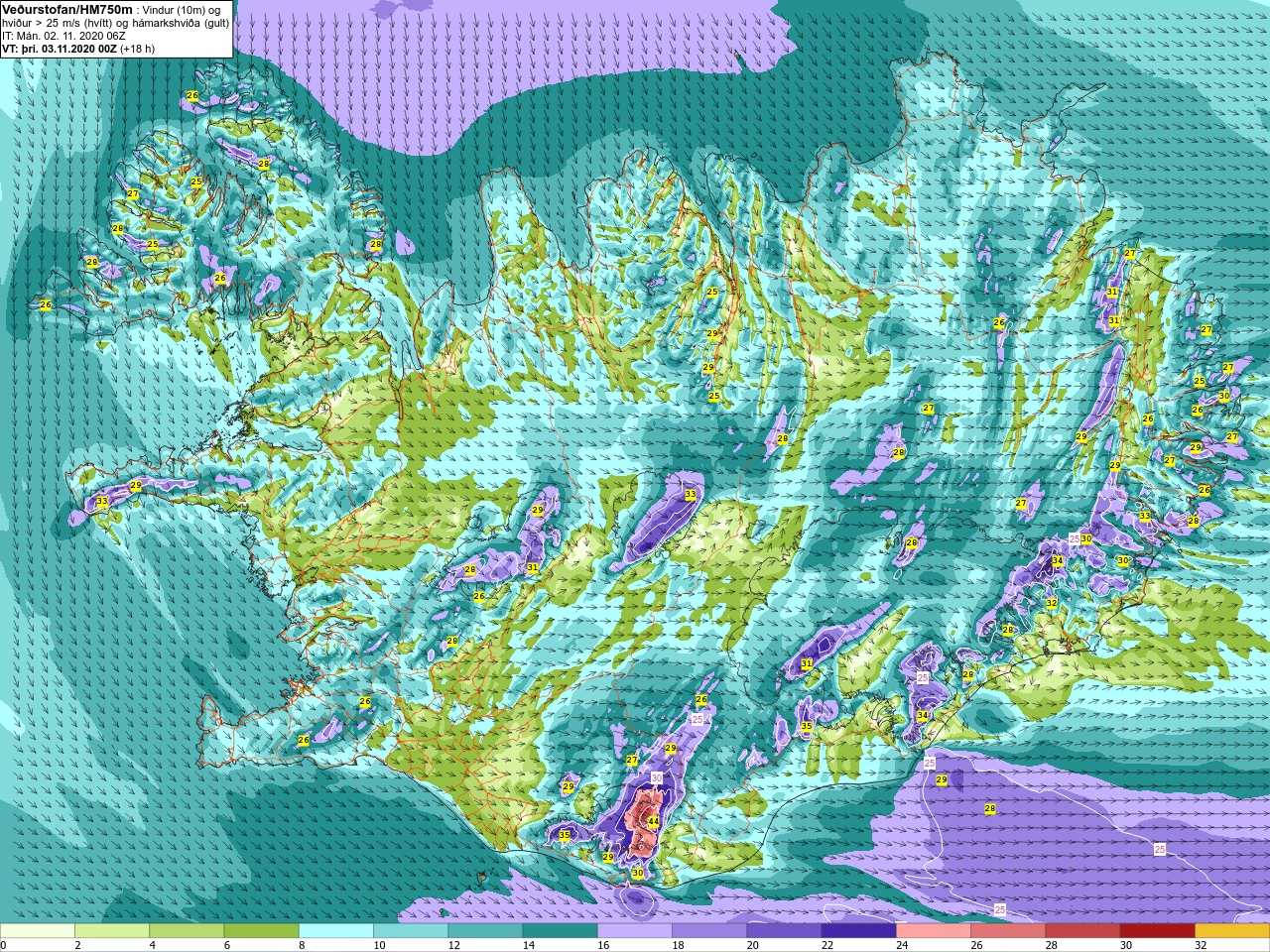Pick the violet 20–22 legend swatch

[x=784, y=931]
